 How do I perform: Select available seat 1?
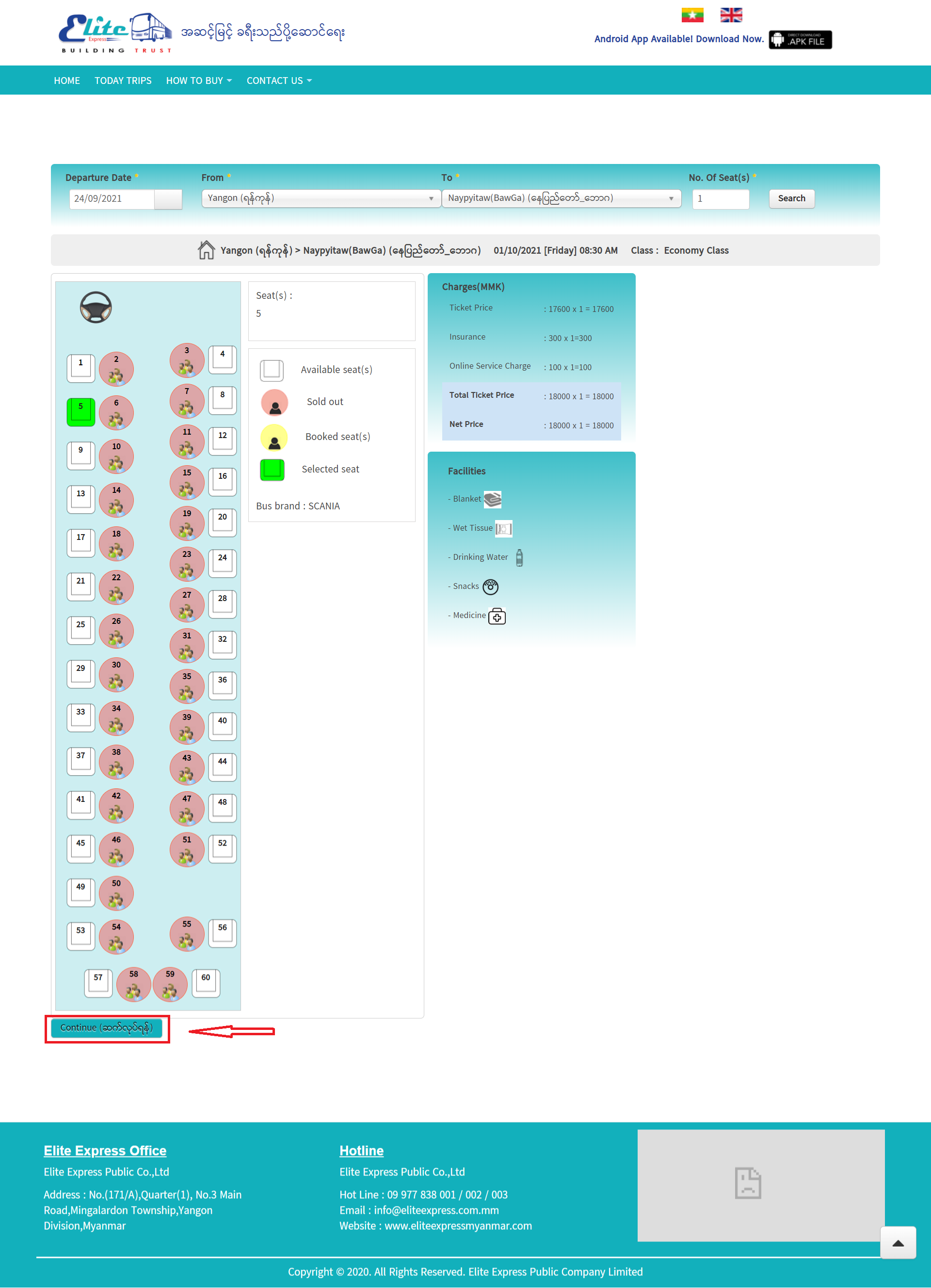[80, 368]
